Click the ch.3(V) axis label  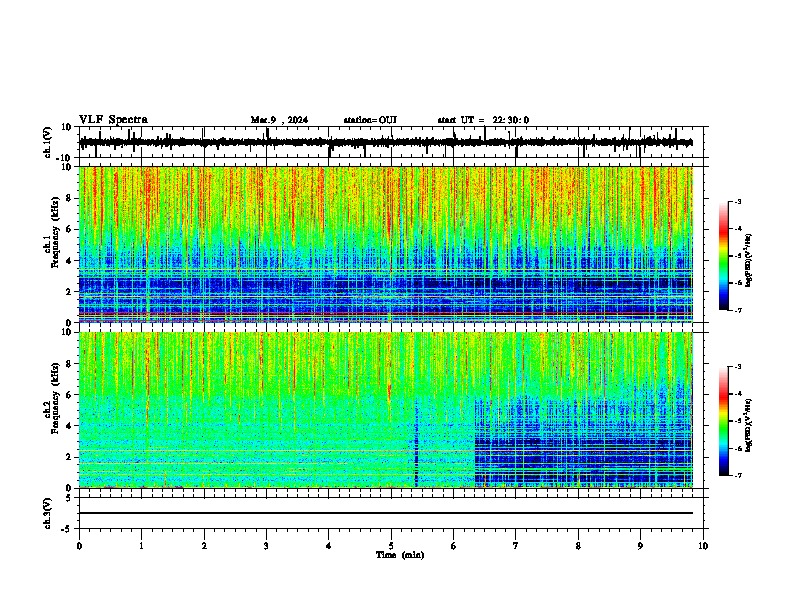coord(48,514)
